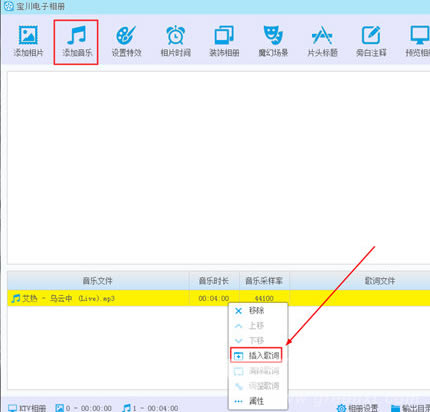
Task: Open 魔幻场景 theater masks tool
Action: (273, 41)
